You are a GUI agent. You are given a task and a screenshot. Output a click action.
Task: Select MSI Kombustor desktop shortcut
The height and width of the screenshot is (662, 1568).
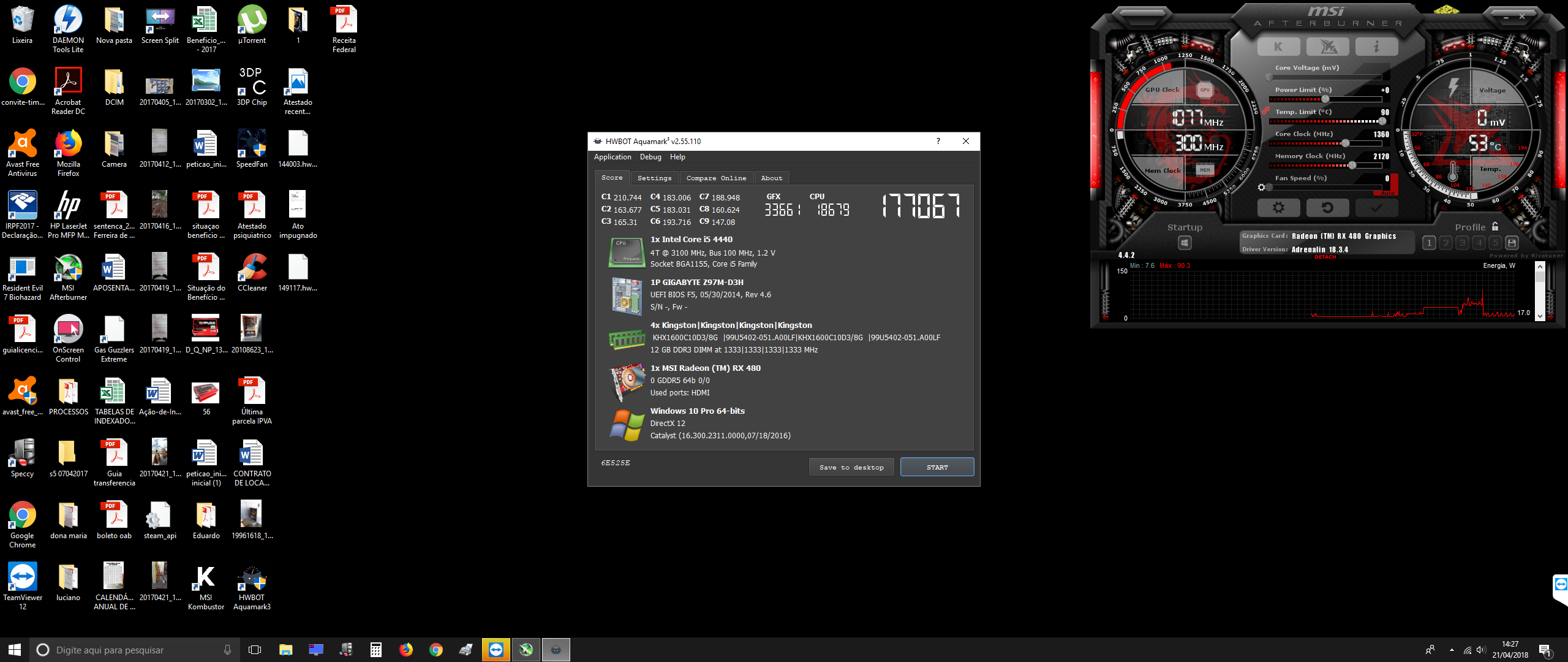tap(206, 587)
